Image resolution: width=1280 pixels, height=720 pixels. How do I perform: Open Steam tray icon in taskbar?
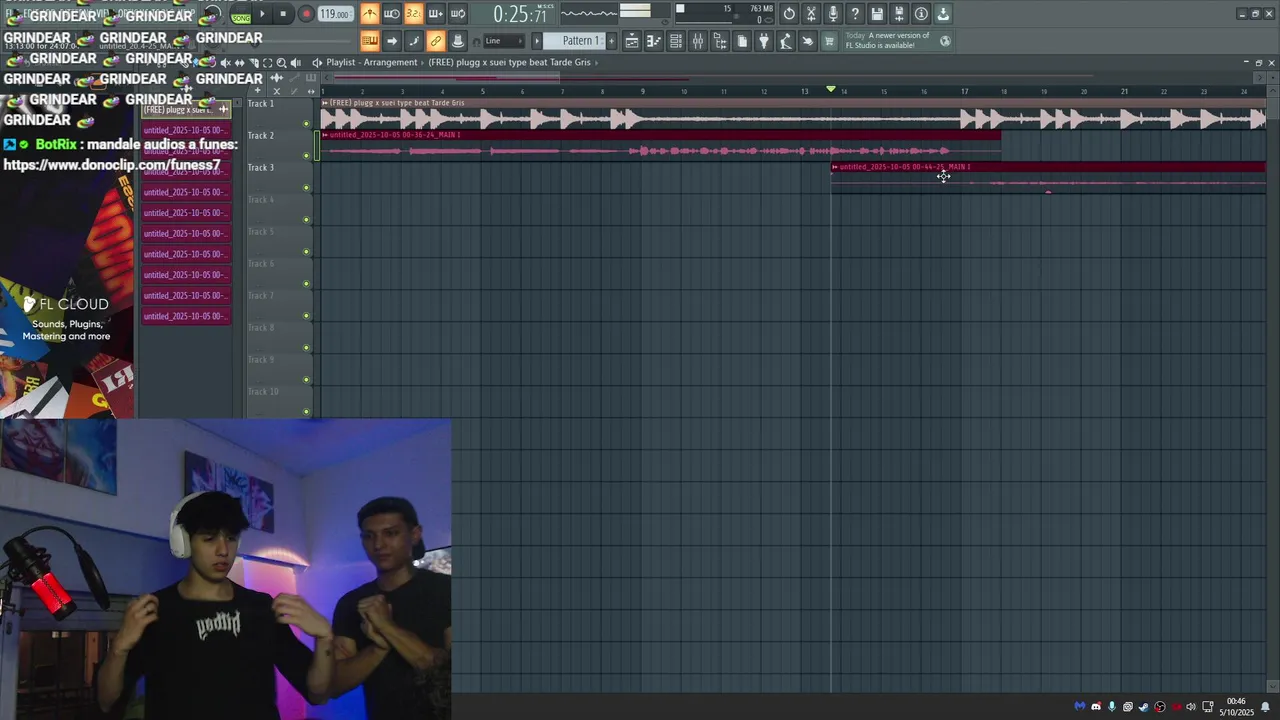click(1144, 707)
